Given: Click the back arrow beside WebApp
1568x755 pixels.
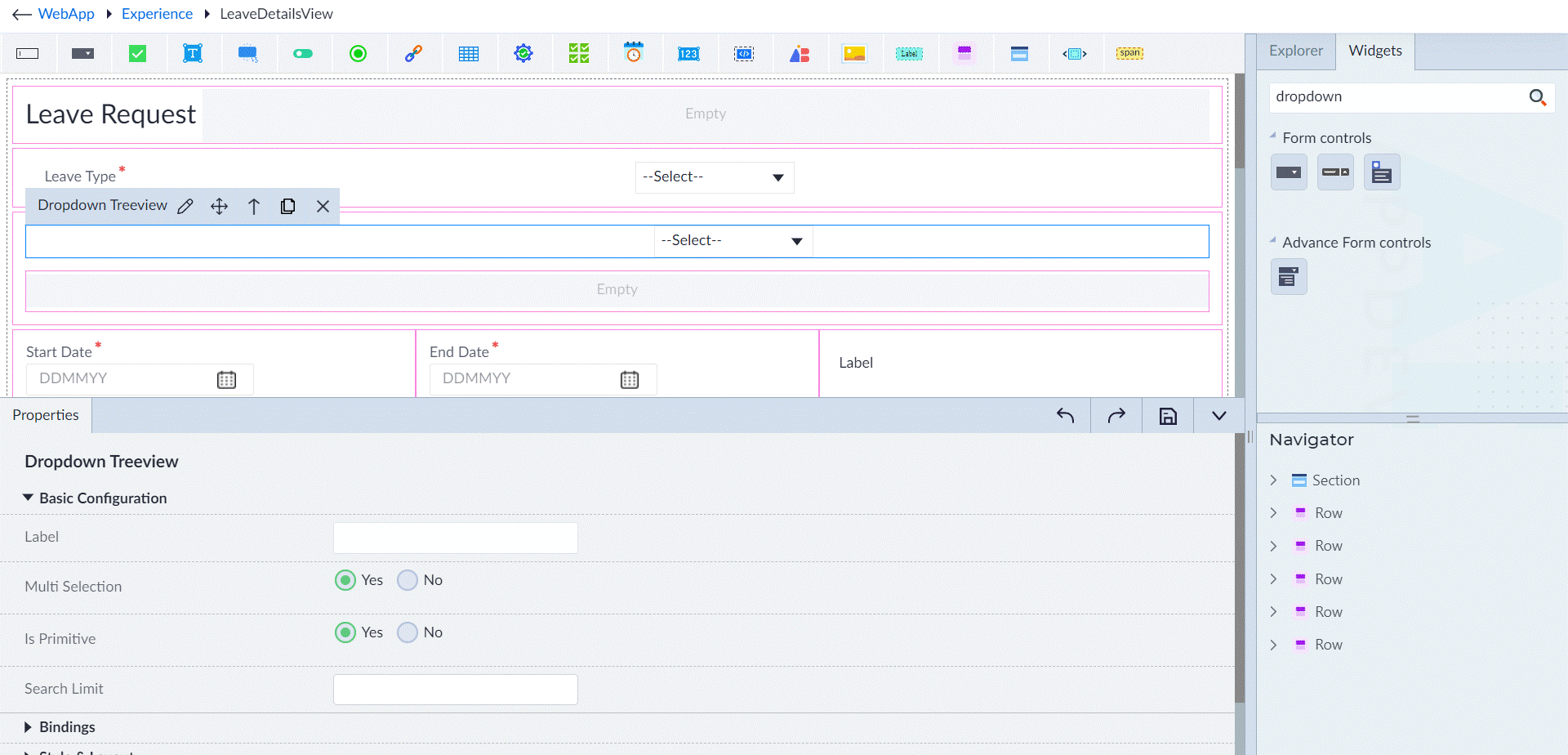Looking at the screenshot, I should (x=22, y=14).
